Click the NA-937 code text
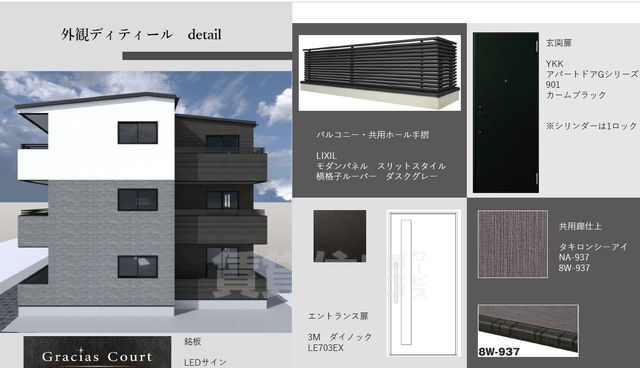 [x=574, y=257]
